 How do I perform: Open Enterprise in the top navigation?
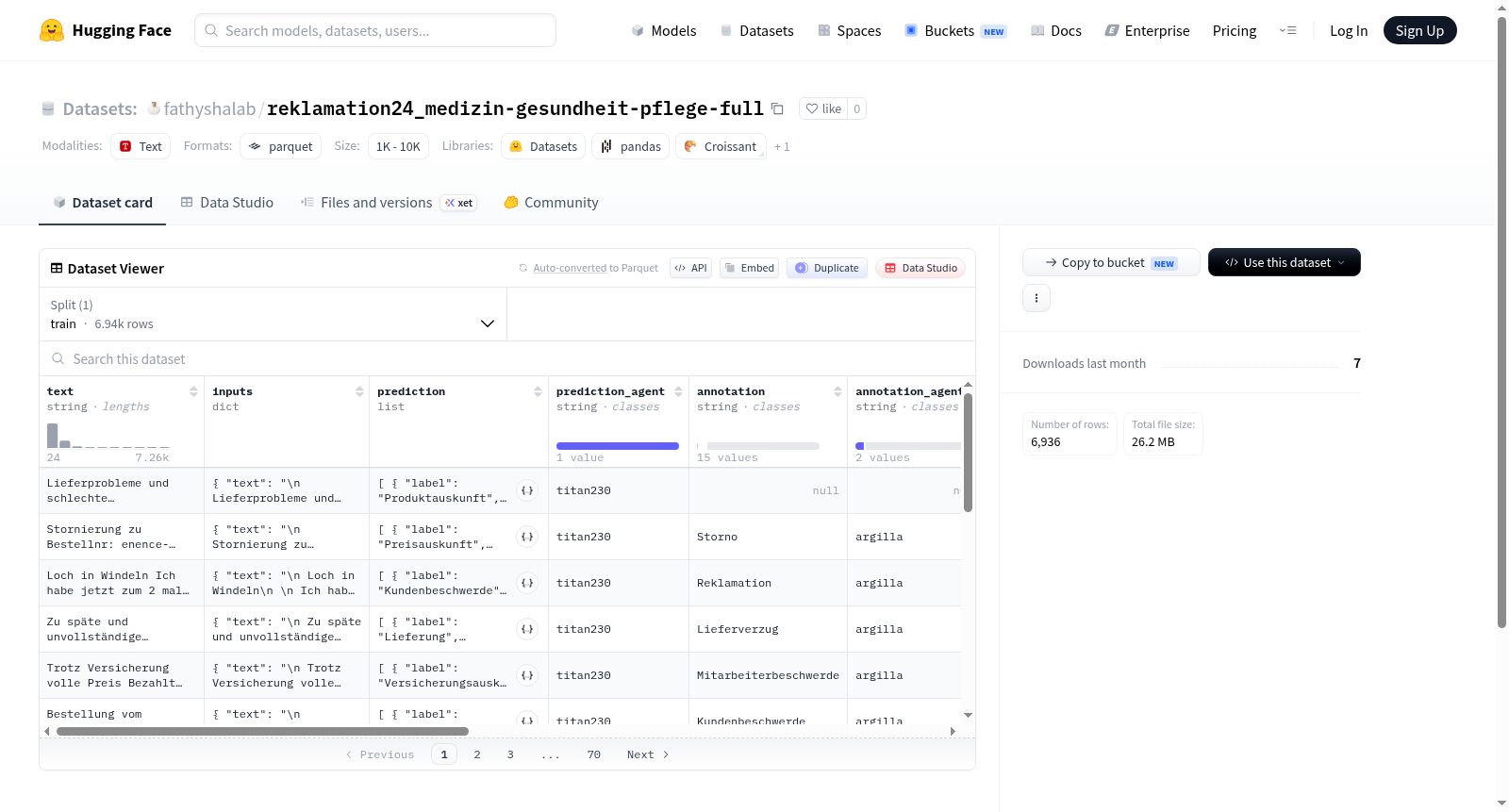(1147, 31)
